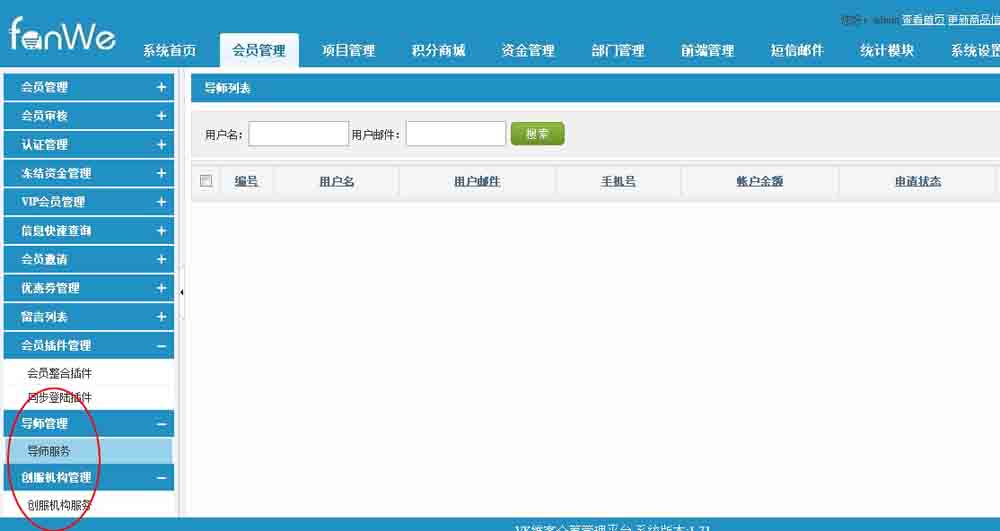
Task: Open the 项目管理 top navigation tab
Action: pos(348,51)
